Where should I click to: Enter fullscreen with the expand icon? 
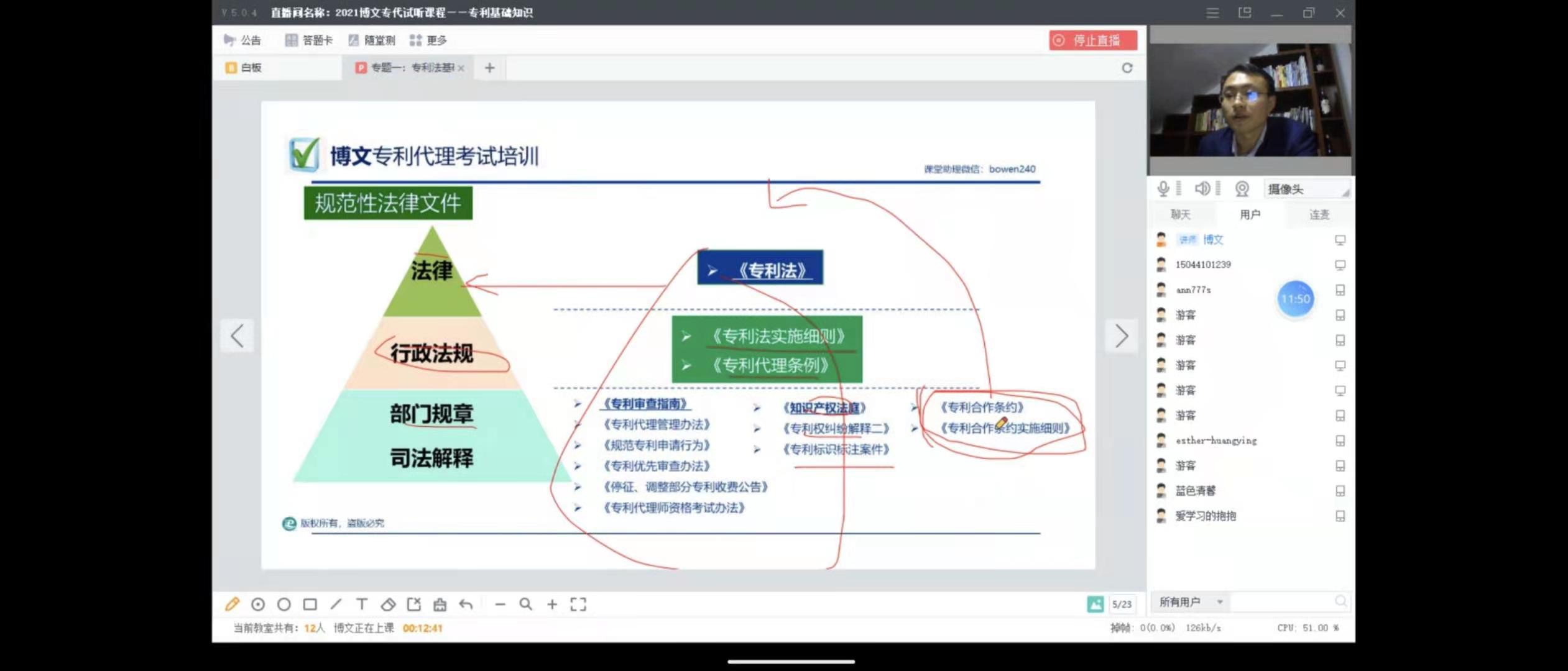[578, 604]
